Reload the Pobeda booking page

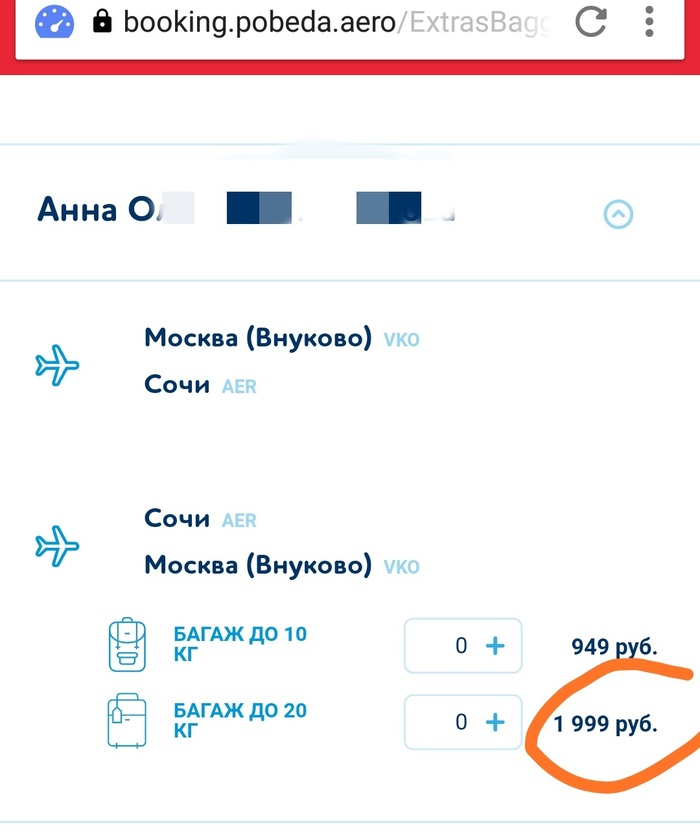pos(591,22)
